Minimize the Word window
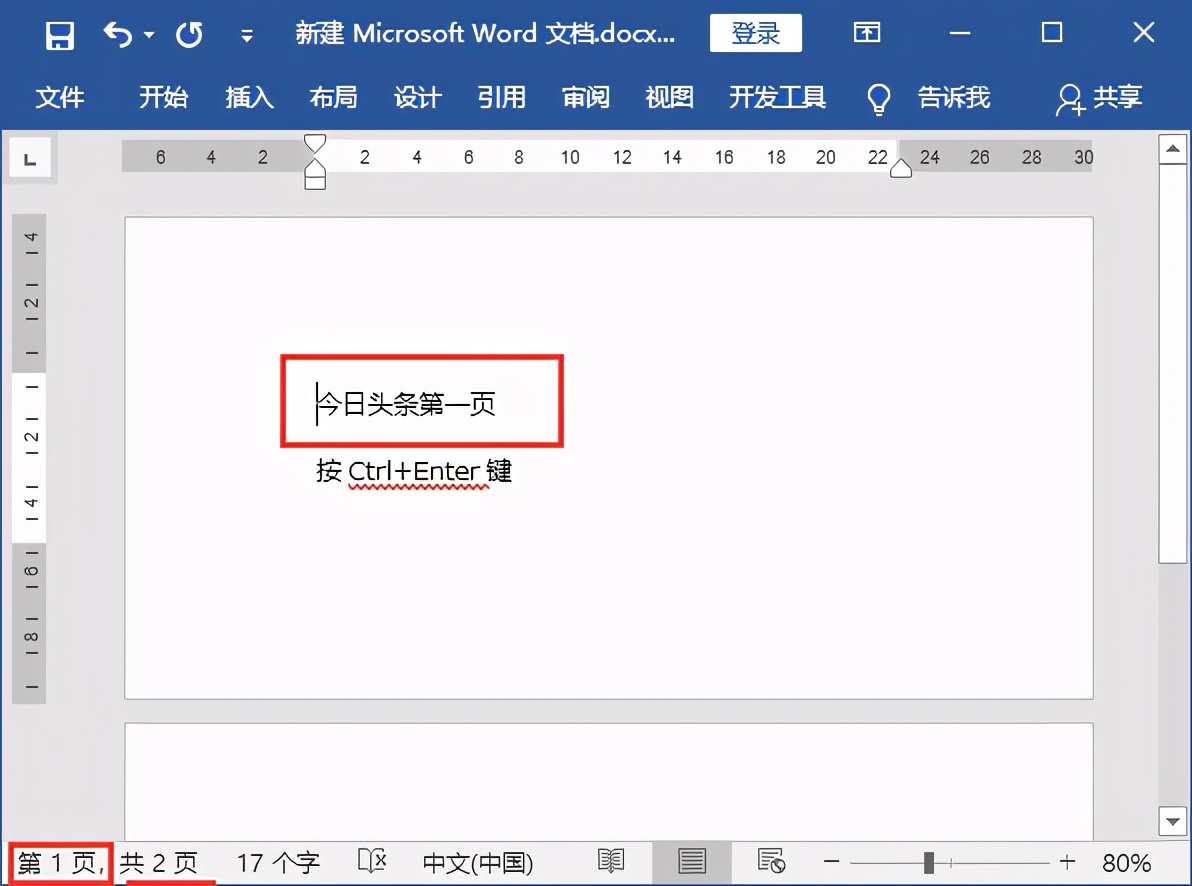The width and height of the screenshot is (1192, 886). coord(959,33)
